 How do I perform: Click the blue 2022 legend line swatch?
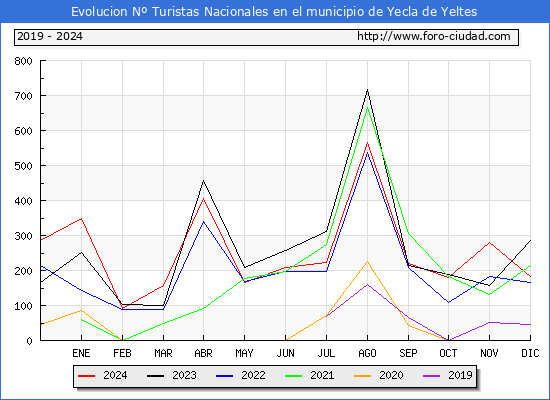(224, 376)
